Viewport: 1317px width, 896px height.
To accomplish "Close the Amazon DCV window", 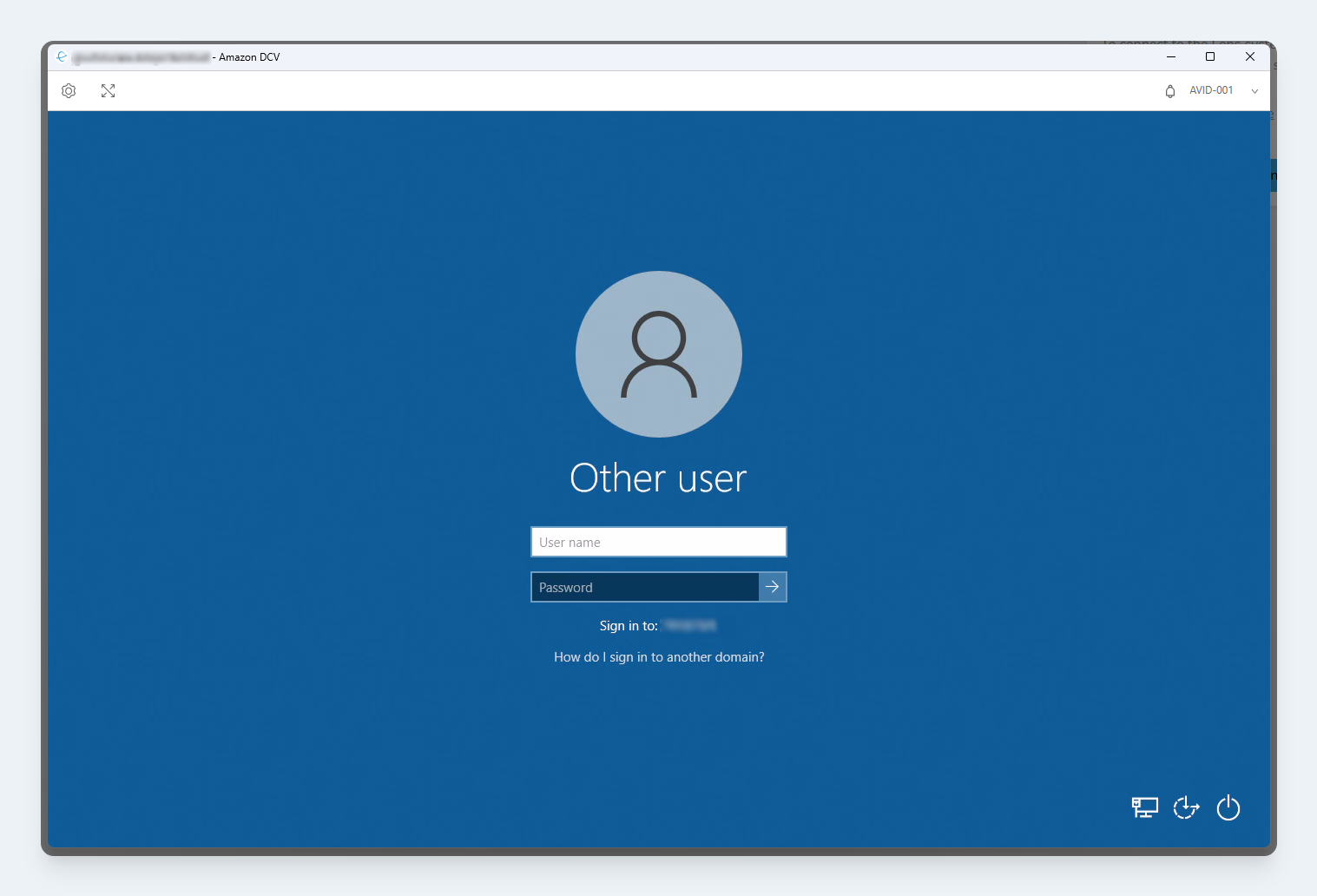I will coord(1249,57).
